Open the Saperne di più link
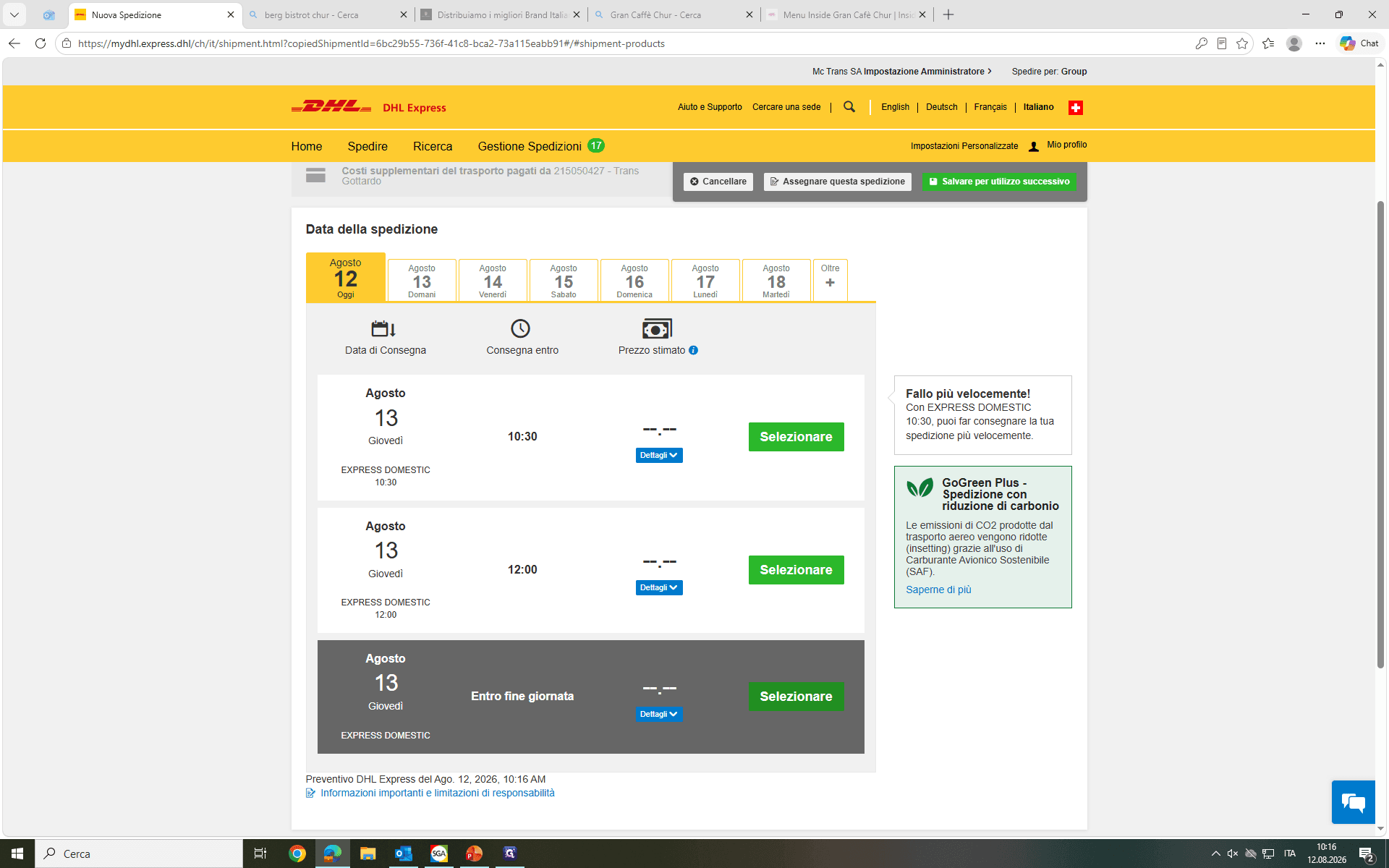 point(938,590)
